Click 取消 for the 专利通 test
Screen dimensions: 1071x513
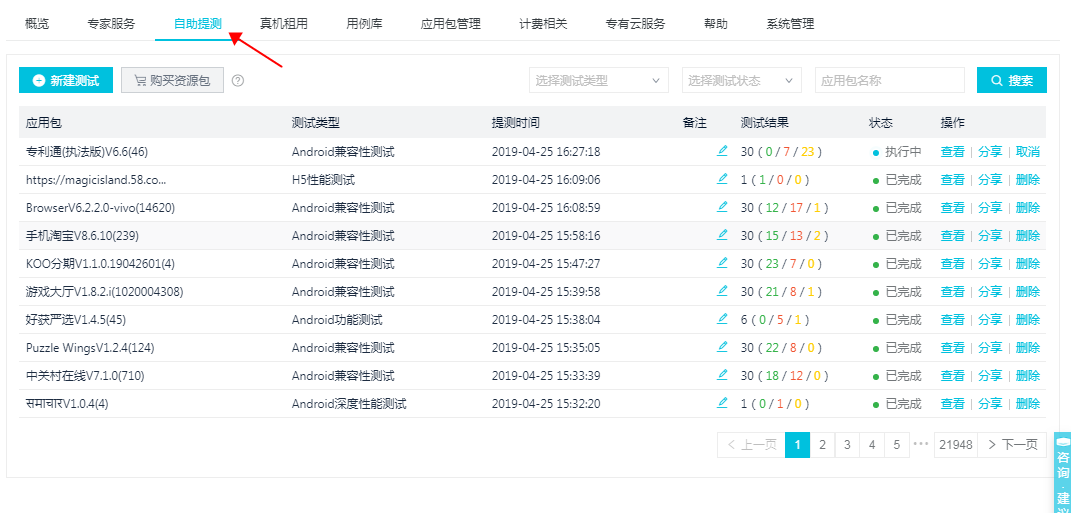1027,152
